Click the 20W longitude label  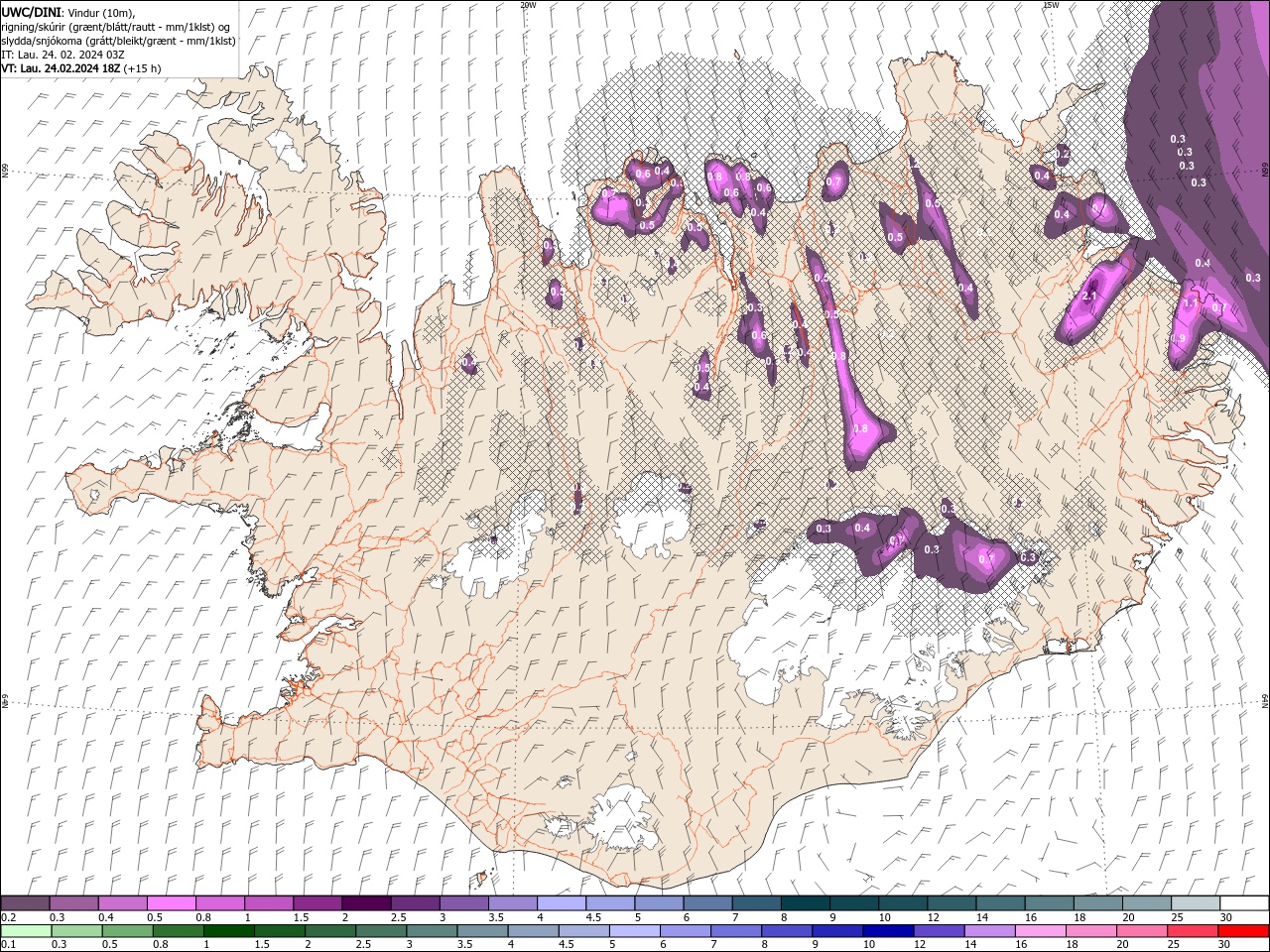tap(528, 5)
